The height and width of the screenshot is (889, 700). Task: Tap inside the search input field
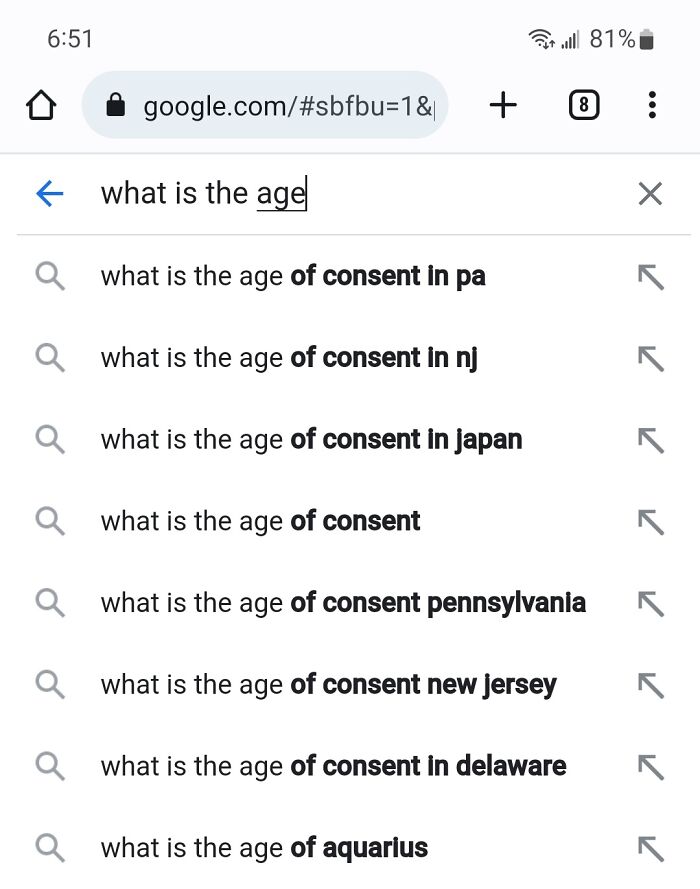[300, 193]
